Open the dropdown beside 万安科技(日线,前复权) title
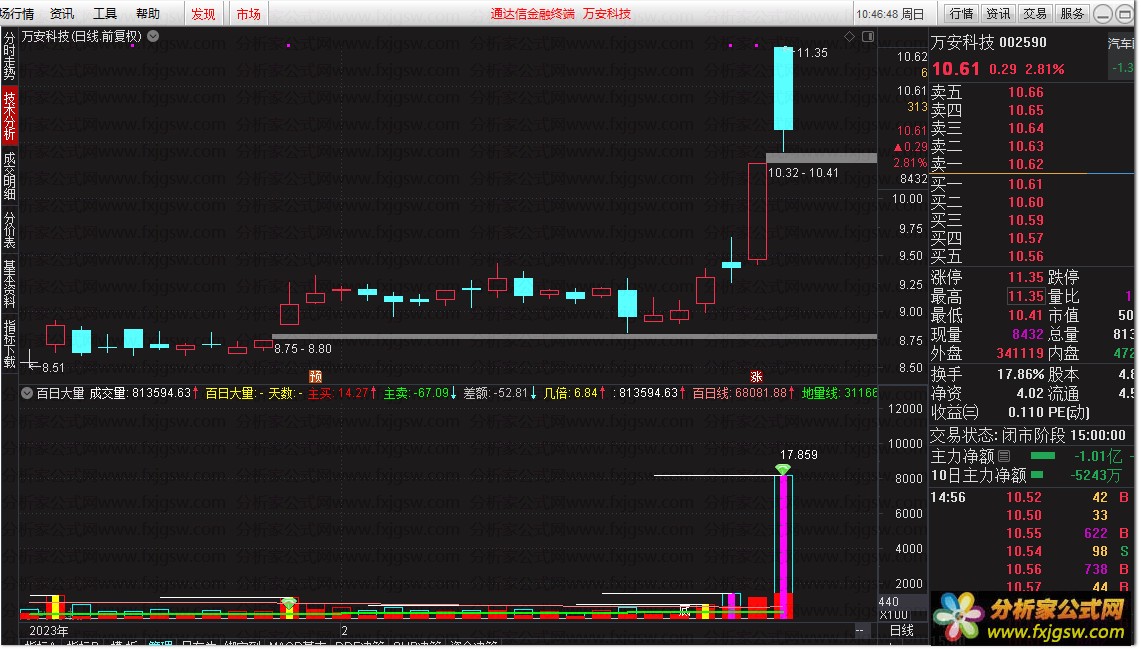 pyautogui.click(x=154, y=36)
